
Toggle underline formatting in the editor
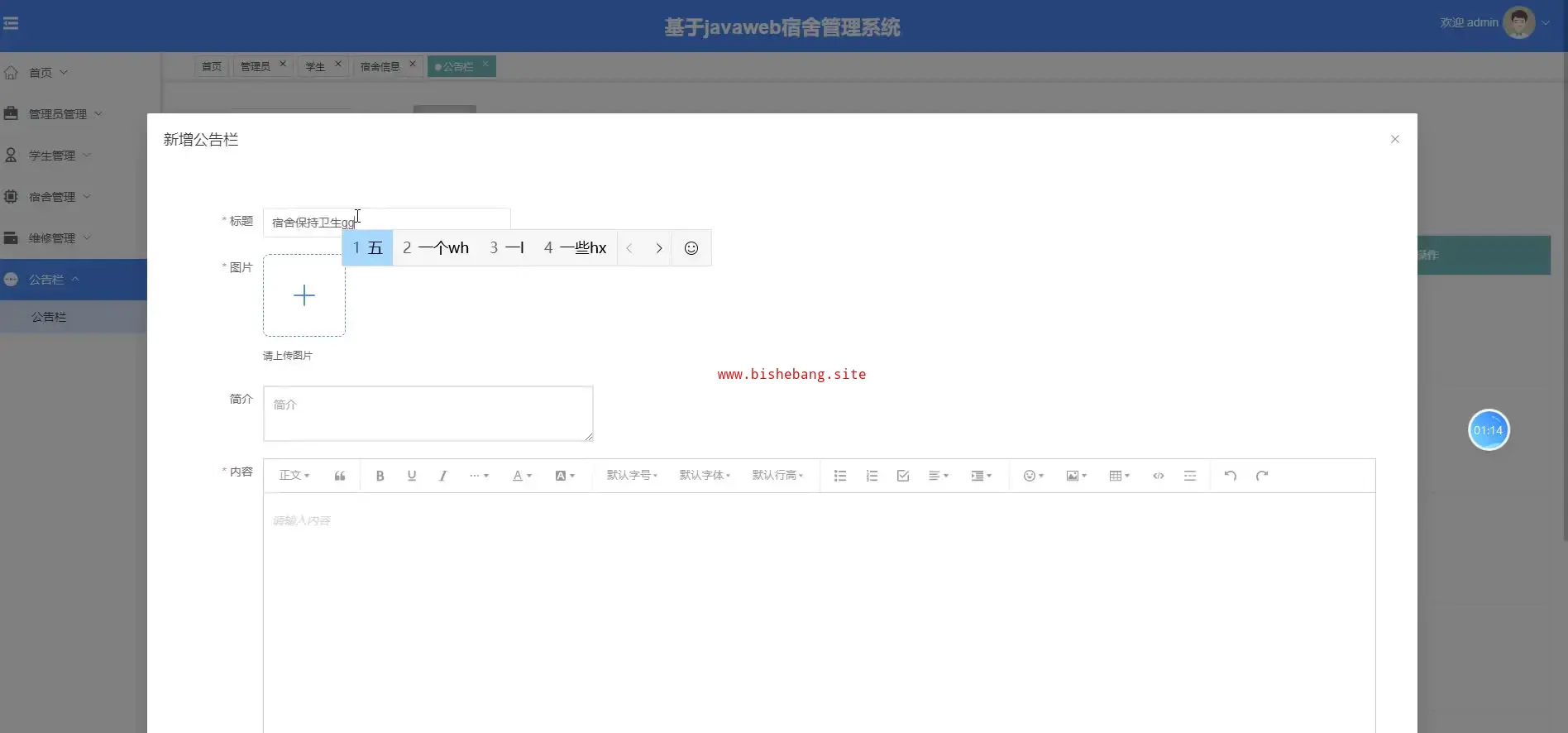point(412,476)
